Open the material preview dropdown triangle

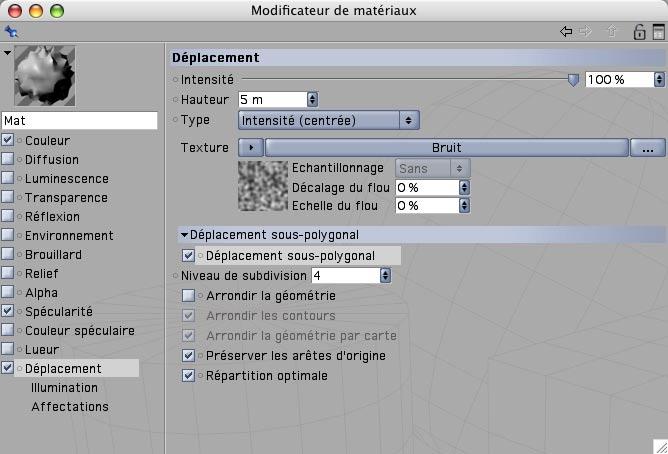[7, 53]
